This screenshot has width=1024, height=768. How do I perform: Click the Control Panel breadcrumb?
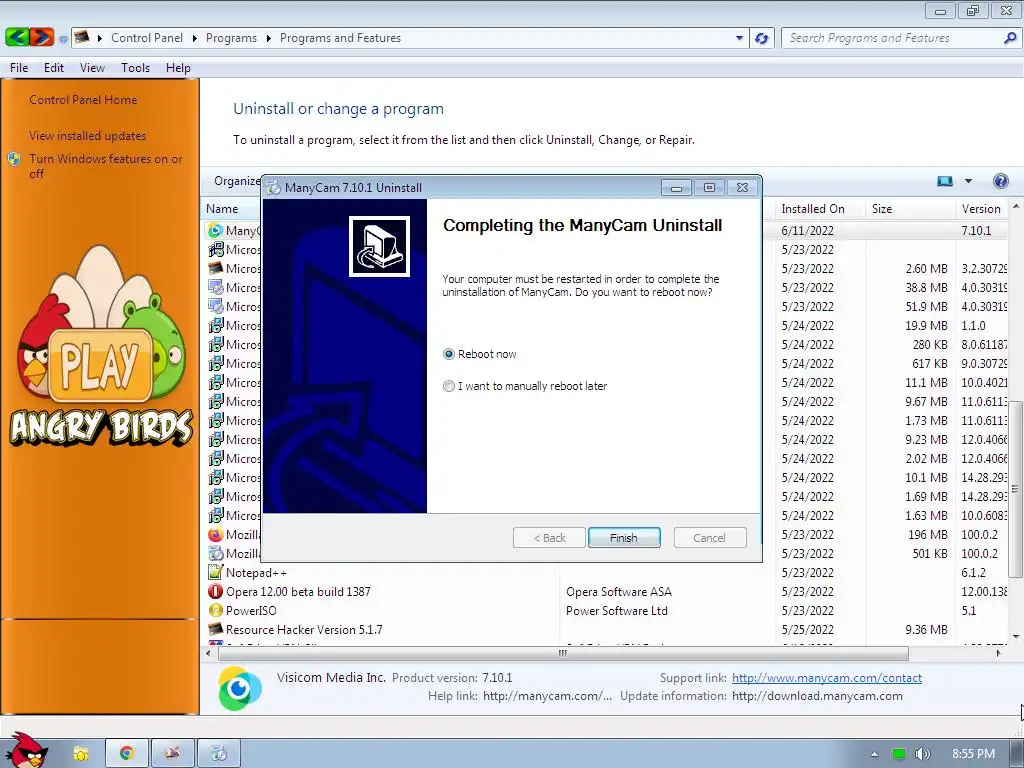(147, 38)
